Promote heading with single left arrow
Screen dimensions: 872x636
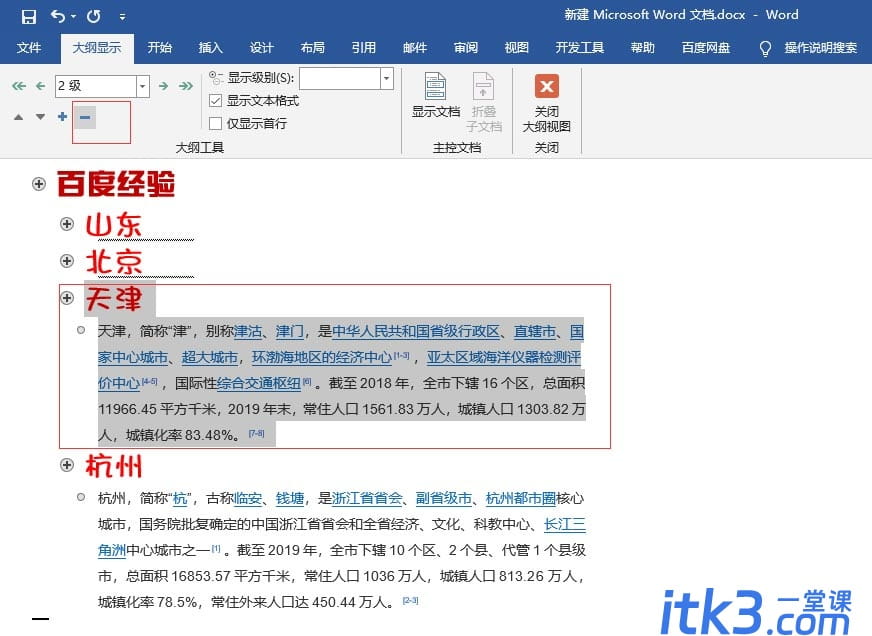pyautogui.click(x=41, y=86)
